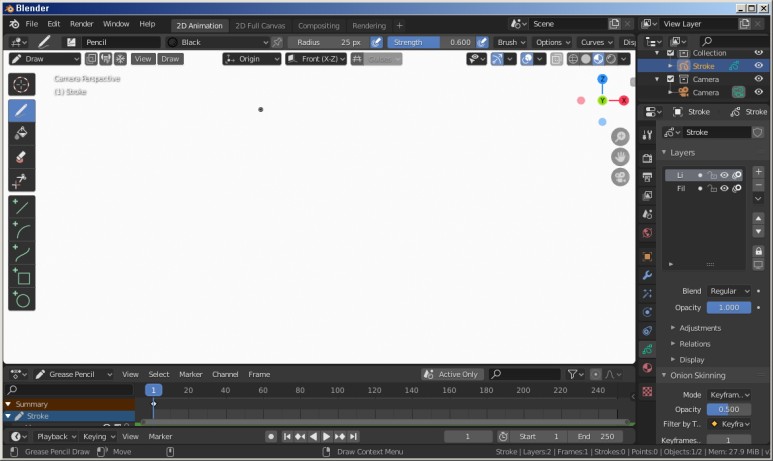Adjust the layer Opacity slider
Viewport: 773px width, 461px height.
pos(729,308)
